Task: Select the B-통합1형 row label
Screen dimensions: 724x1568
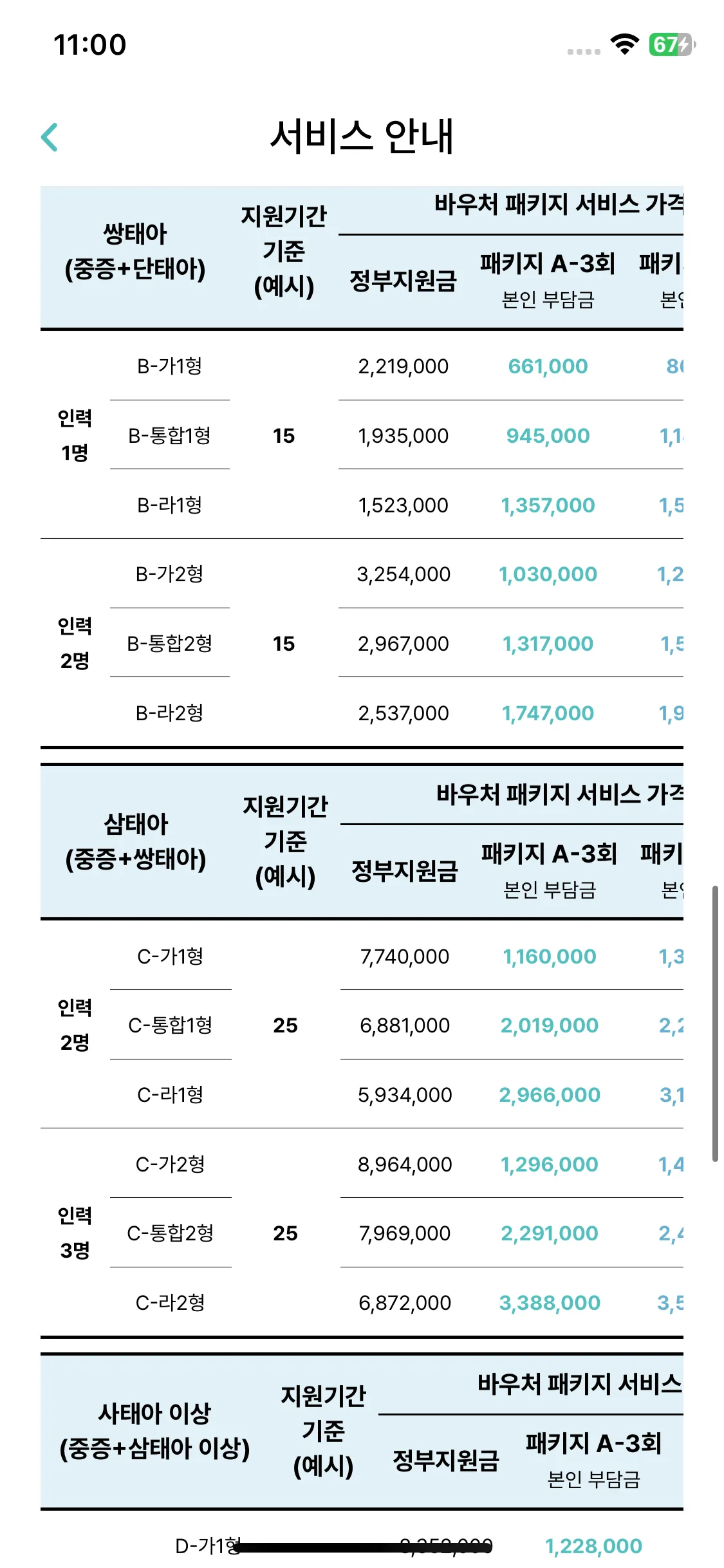Action: (x=170, y=436)
